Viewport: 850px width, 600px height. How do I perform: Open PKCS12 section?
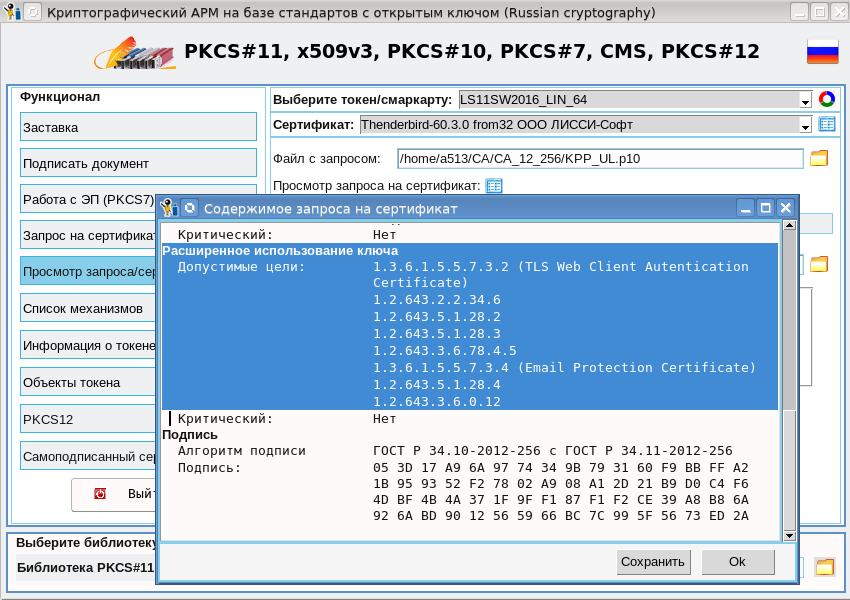pos(88,419)
